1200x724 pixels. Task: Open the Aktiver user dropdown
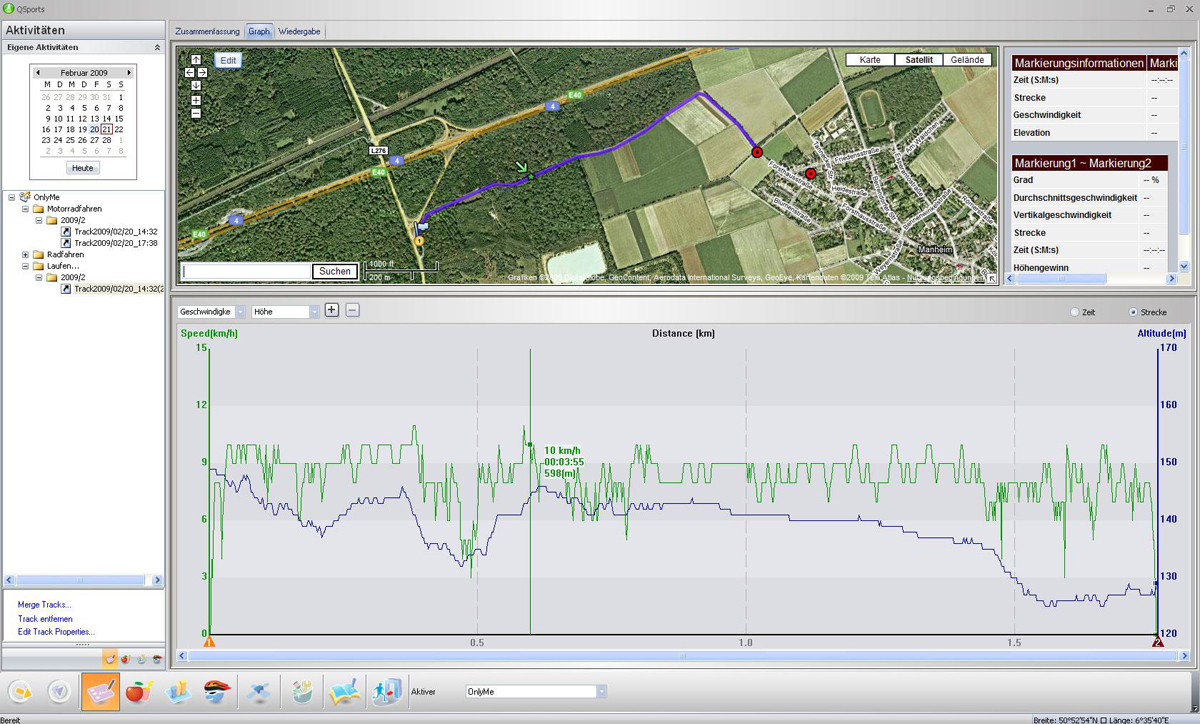tap(601, 692)
